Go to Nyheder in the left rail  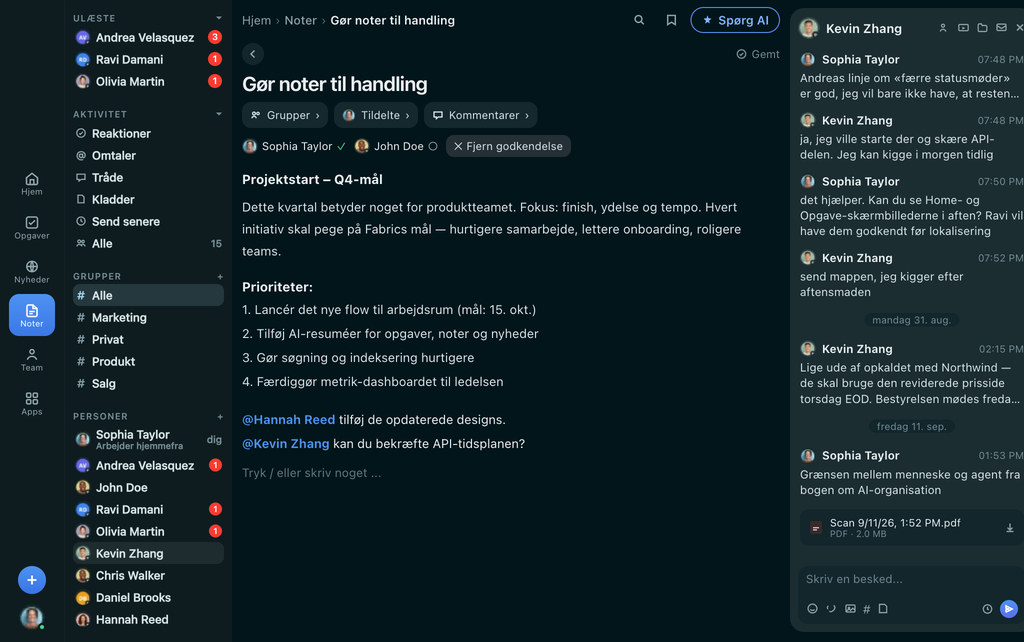pos(31,272)
